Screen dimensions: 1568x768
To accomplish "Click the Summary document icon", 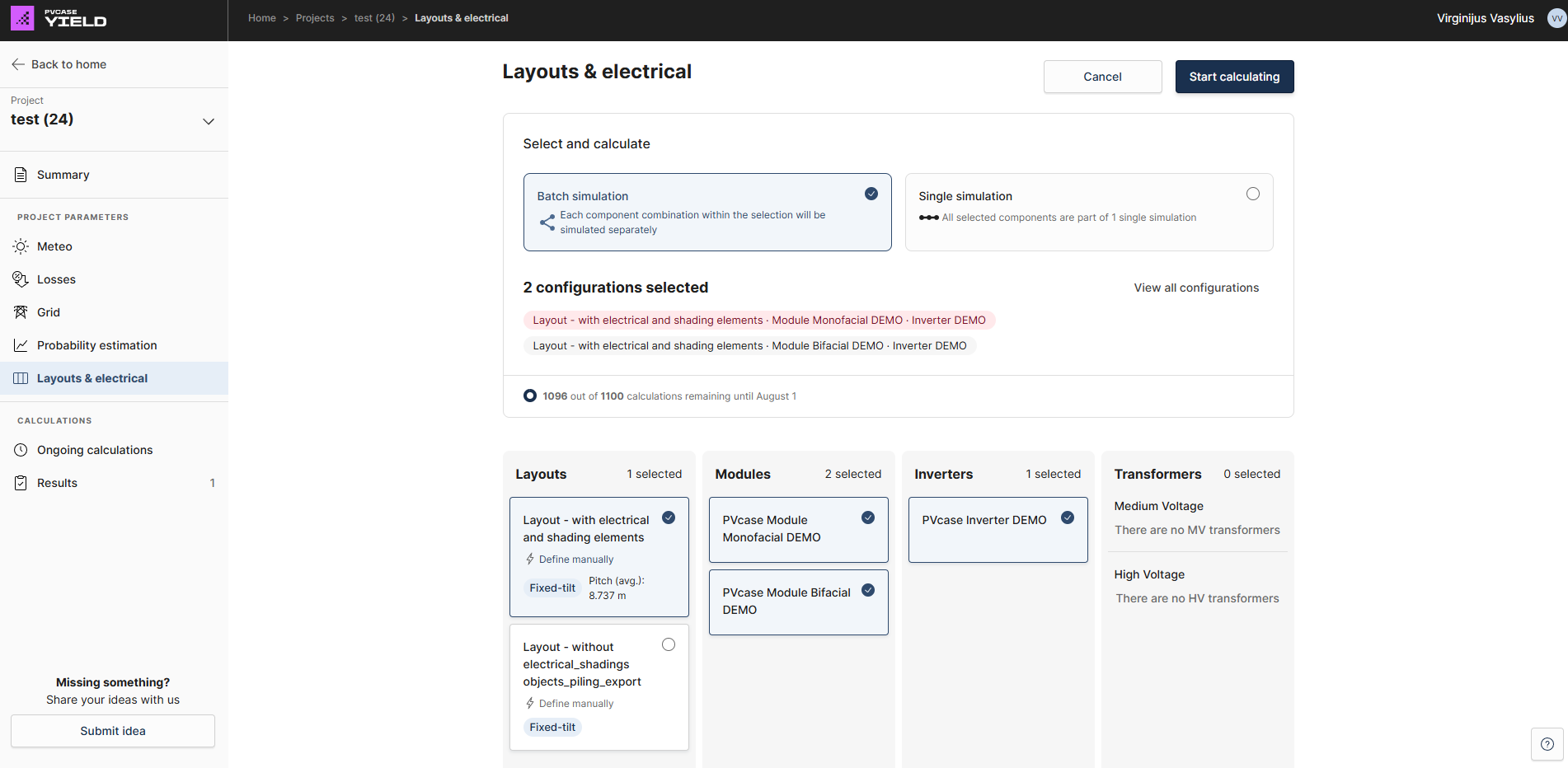I will point(21,175).
